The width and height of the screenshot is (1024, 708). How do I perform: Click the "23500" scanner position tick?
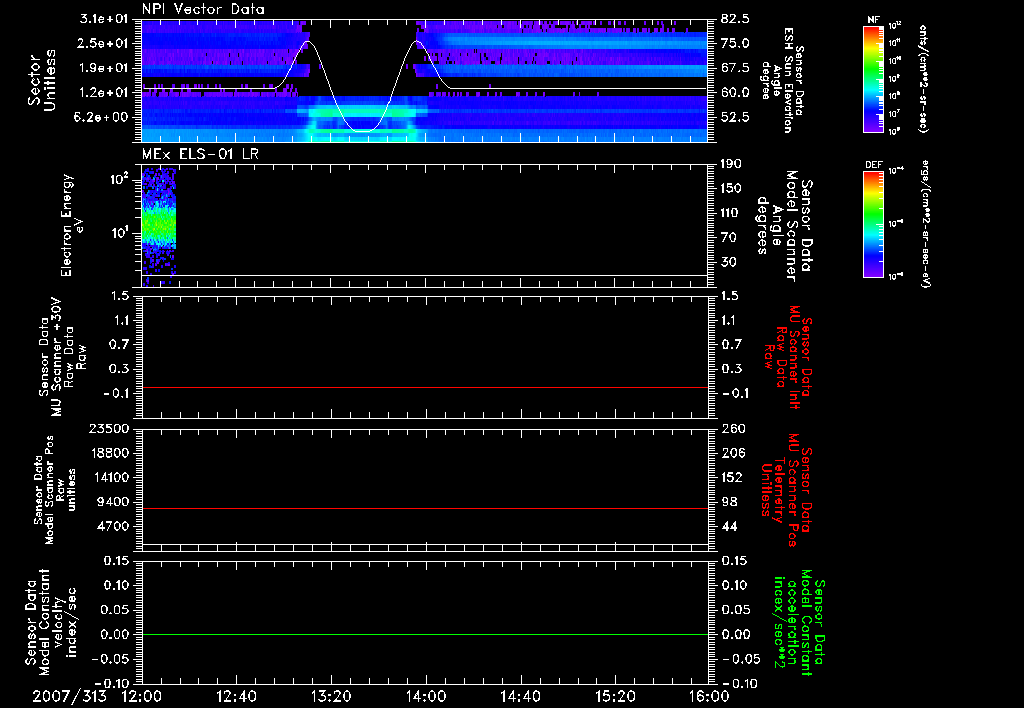point(108,429)
